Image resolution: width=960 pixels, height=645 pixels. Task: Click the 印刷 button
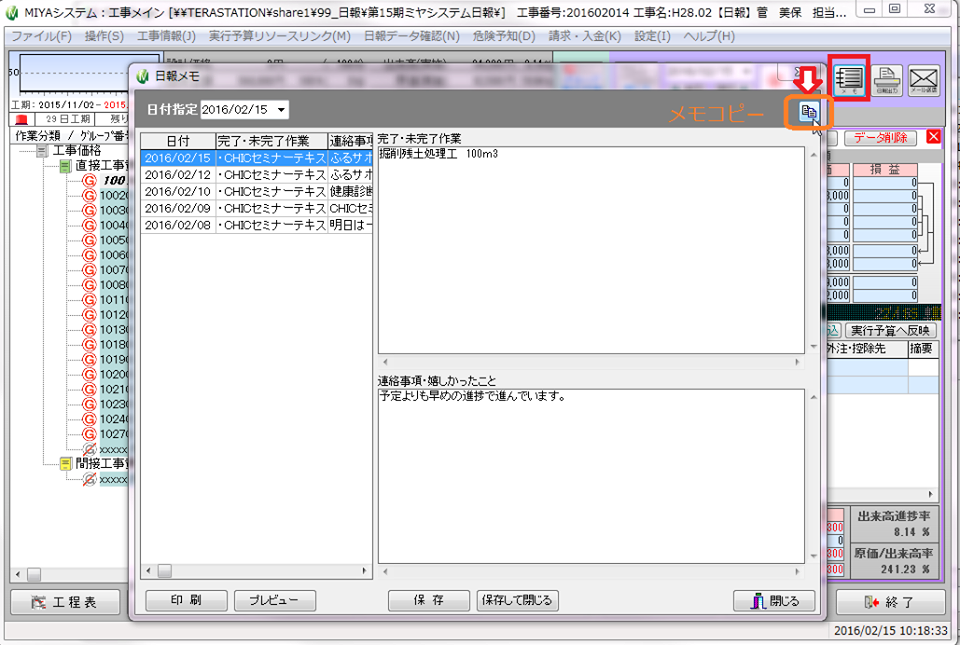point(186,600)
